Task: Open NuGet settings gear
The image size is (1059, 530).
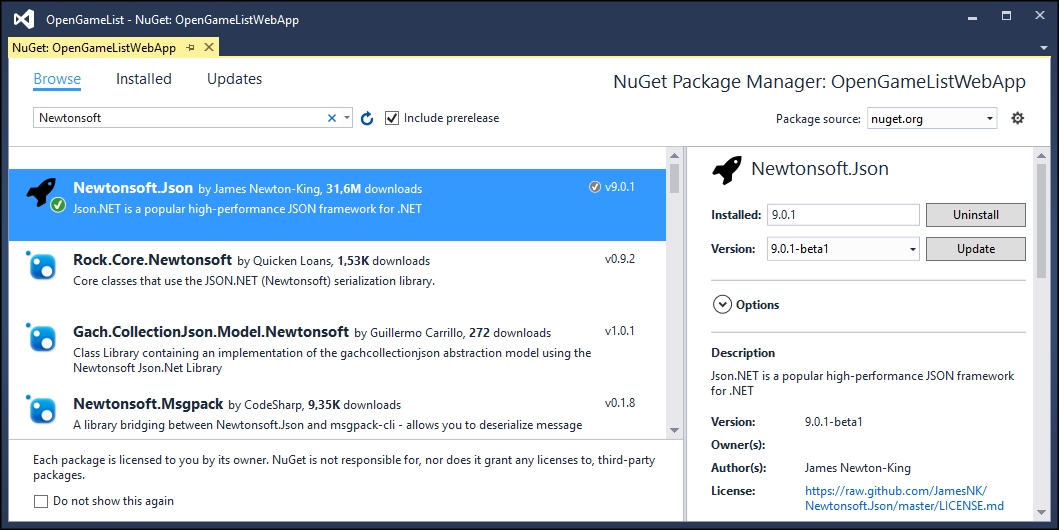Action: 1017,118
